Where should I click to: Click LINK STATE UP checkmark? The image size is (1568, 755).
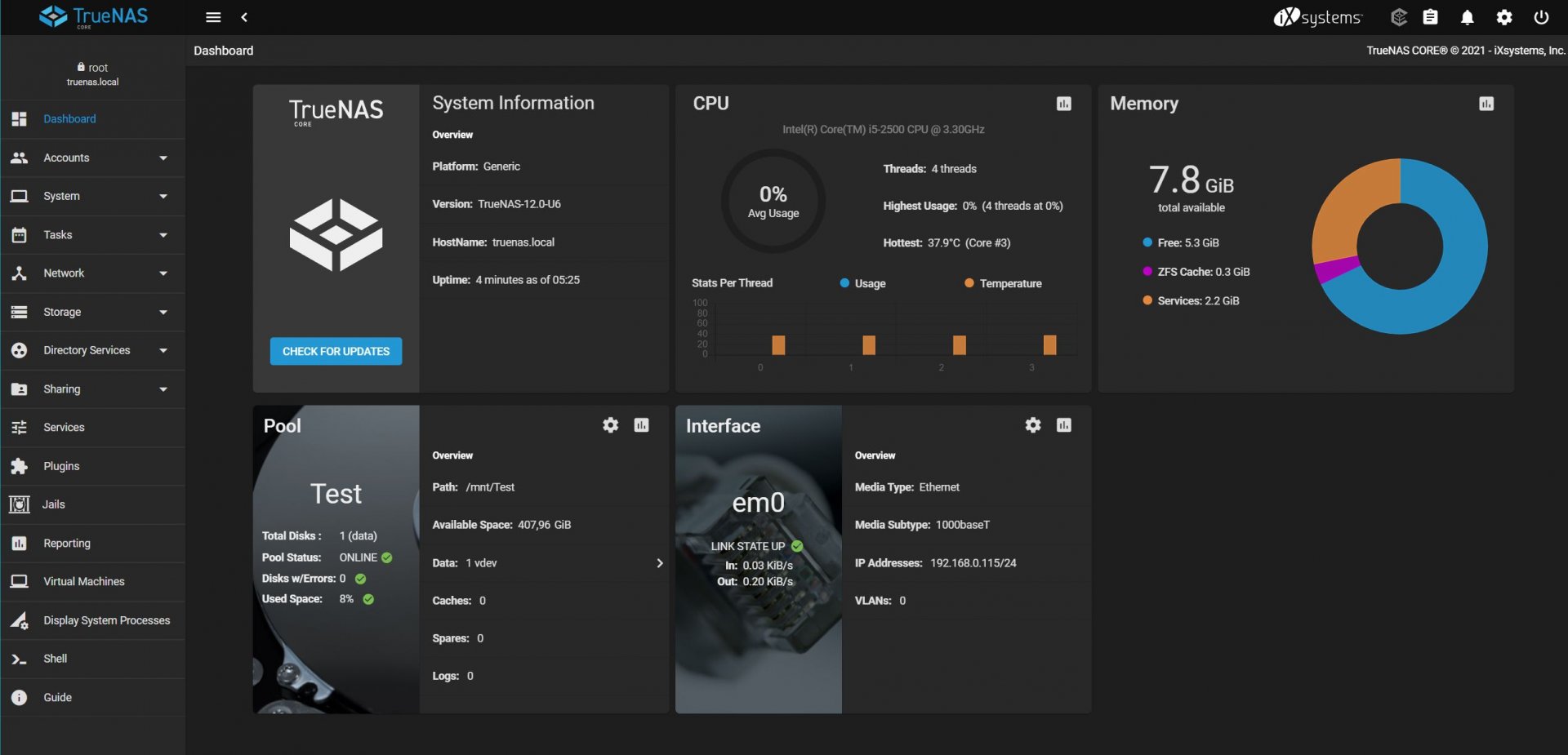(x=797, y=546)
